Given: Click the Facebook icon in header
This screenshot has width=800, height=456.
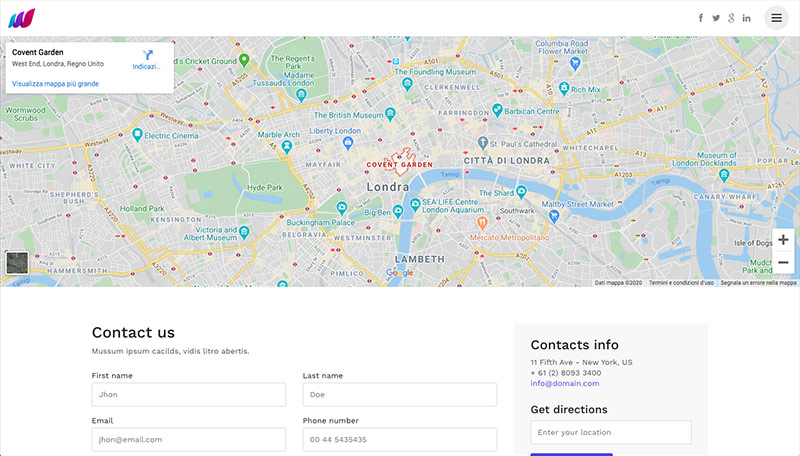Looking at the screenshot, I should click(x=700, y=18).
